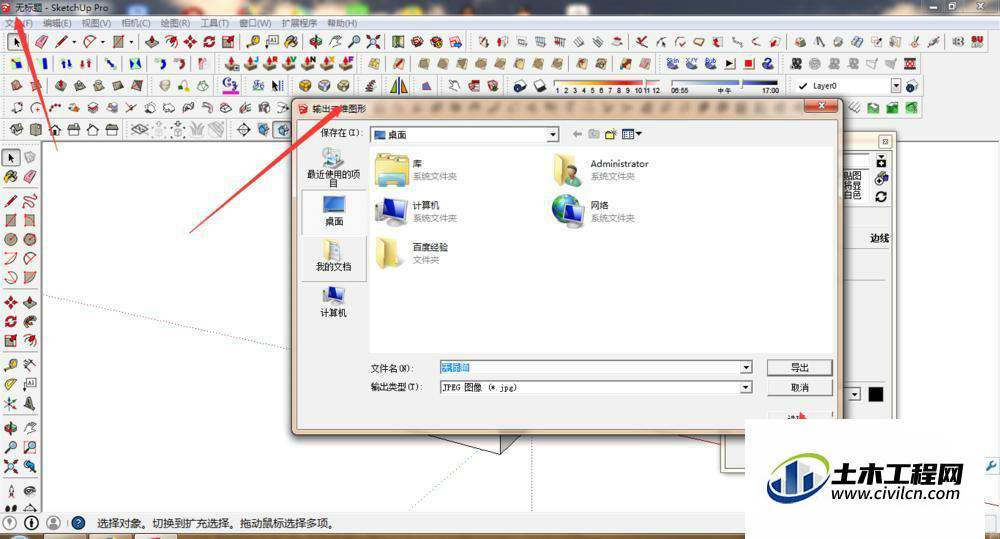Pick the Push/Pull tool in top toolbar
This screenshot has height=539, width=1000.
(152, 42)
